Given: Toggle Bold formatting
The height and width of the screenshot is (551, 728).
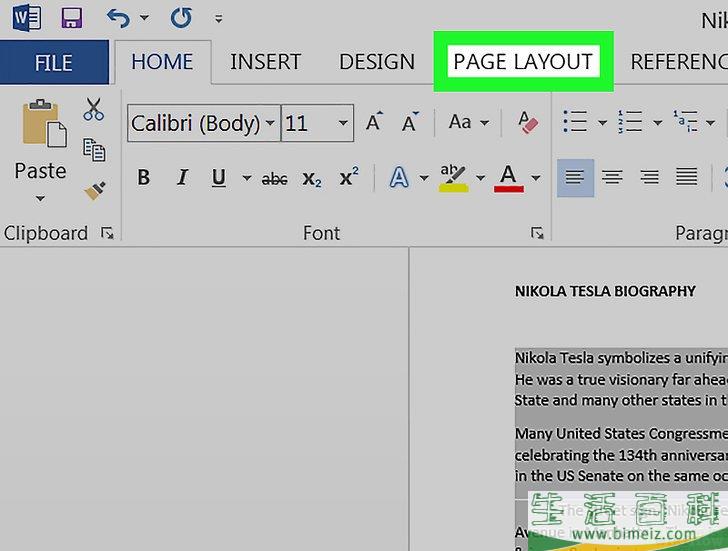Looking at the screenshot, I should tap(144, 177).
